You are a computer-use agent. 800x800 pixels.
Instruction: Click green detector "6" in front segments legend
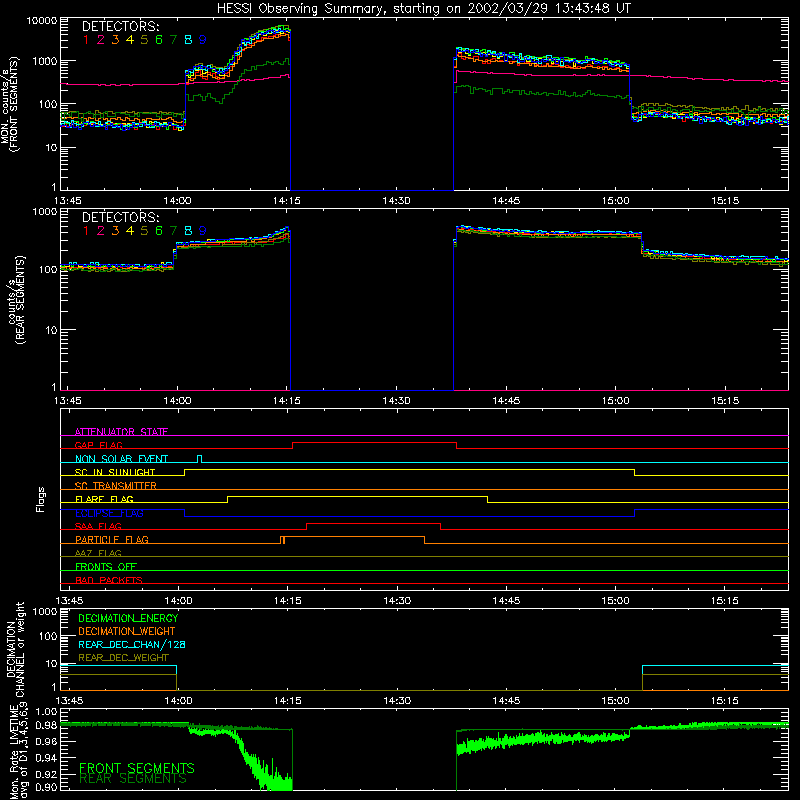pos(159,40)
